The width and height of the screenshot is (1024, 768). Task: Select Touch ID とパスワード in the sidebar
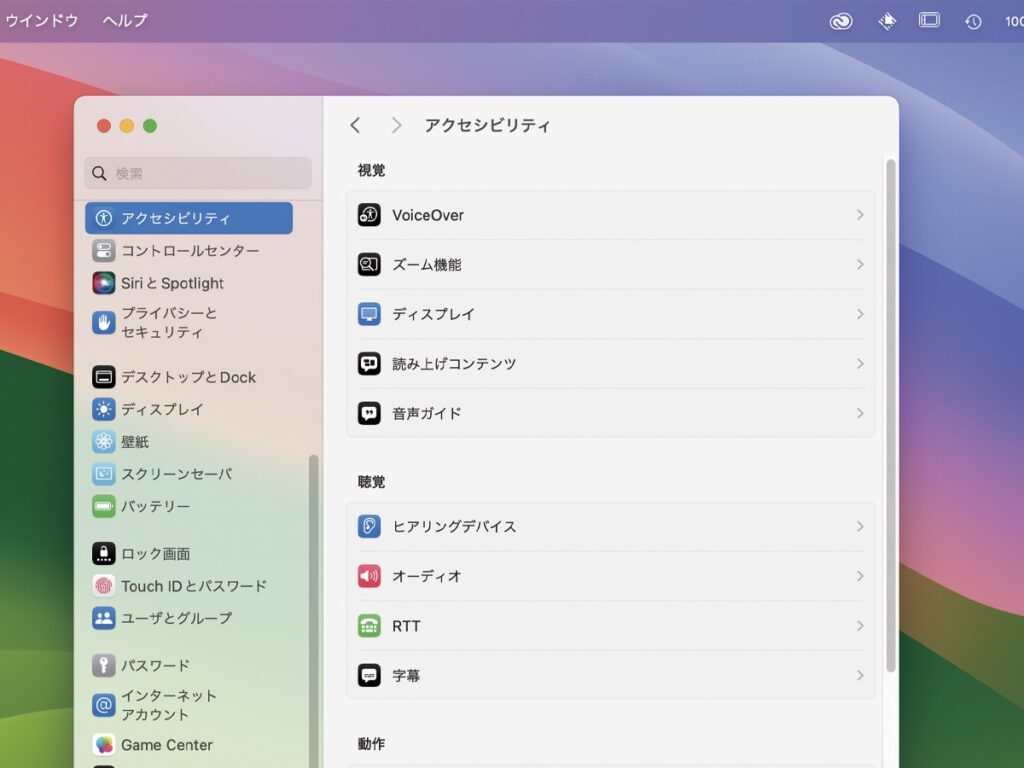(189, 586)
